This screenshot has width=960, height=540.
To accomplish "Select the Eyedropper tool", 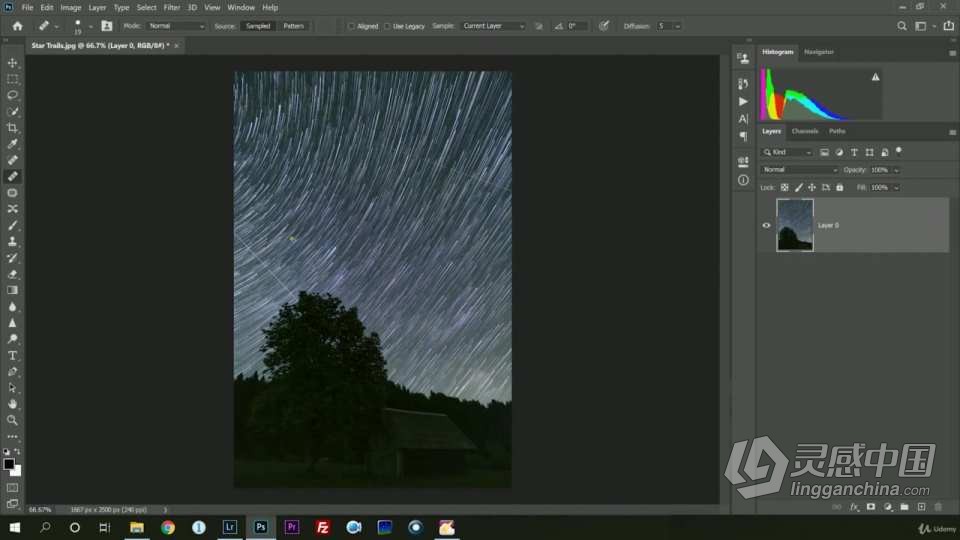I will [x=12, y=144].
